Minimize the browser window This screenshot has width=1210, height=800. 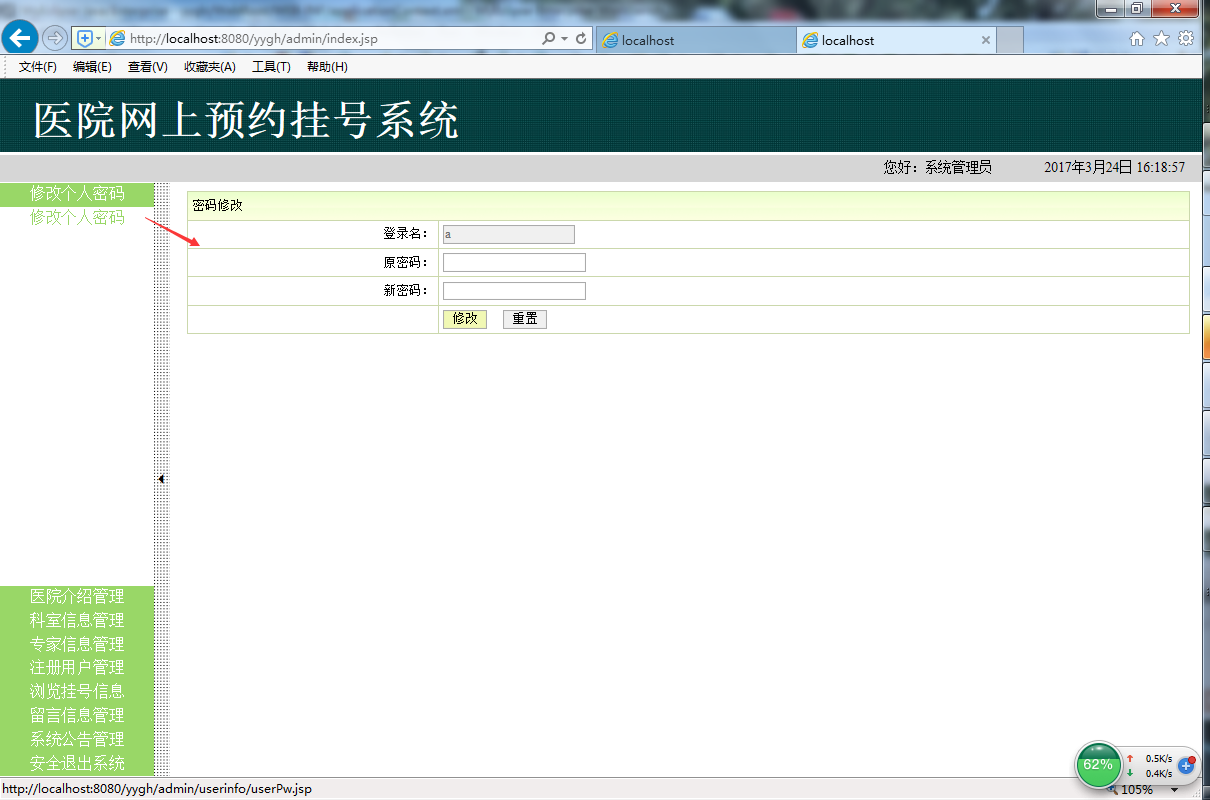(1111, 9)
